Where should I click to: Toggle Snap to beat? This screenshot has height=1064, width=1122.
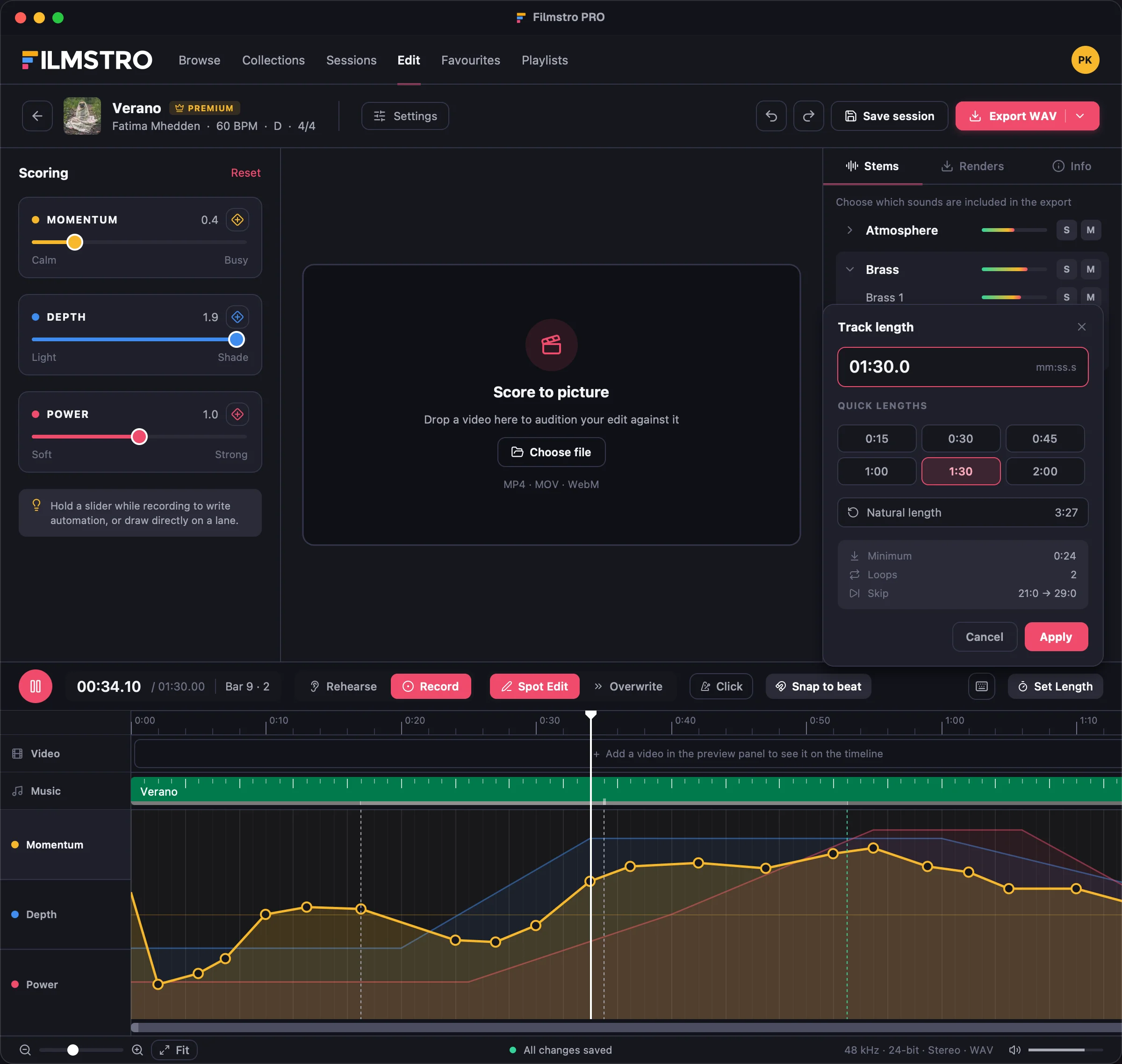tap(818, 686)
